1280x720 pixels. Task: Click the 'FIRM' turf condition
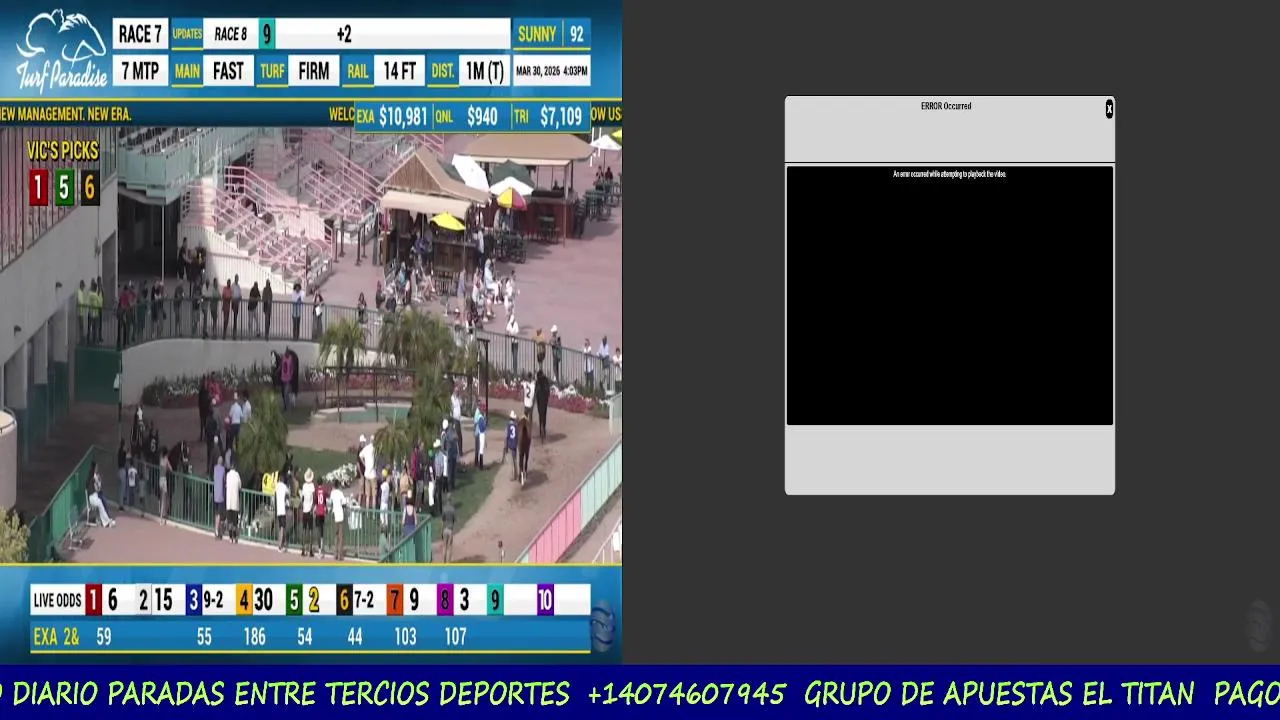click(314, 71)
